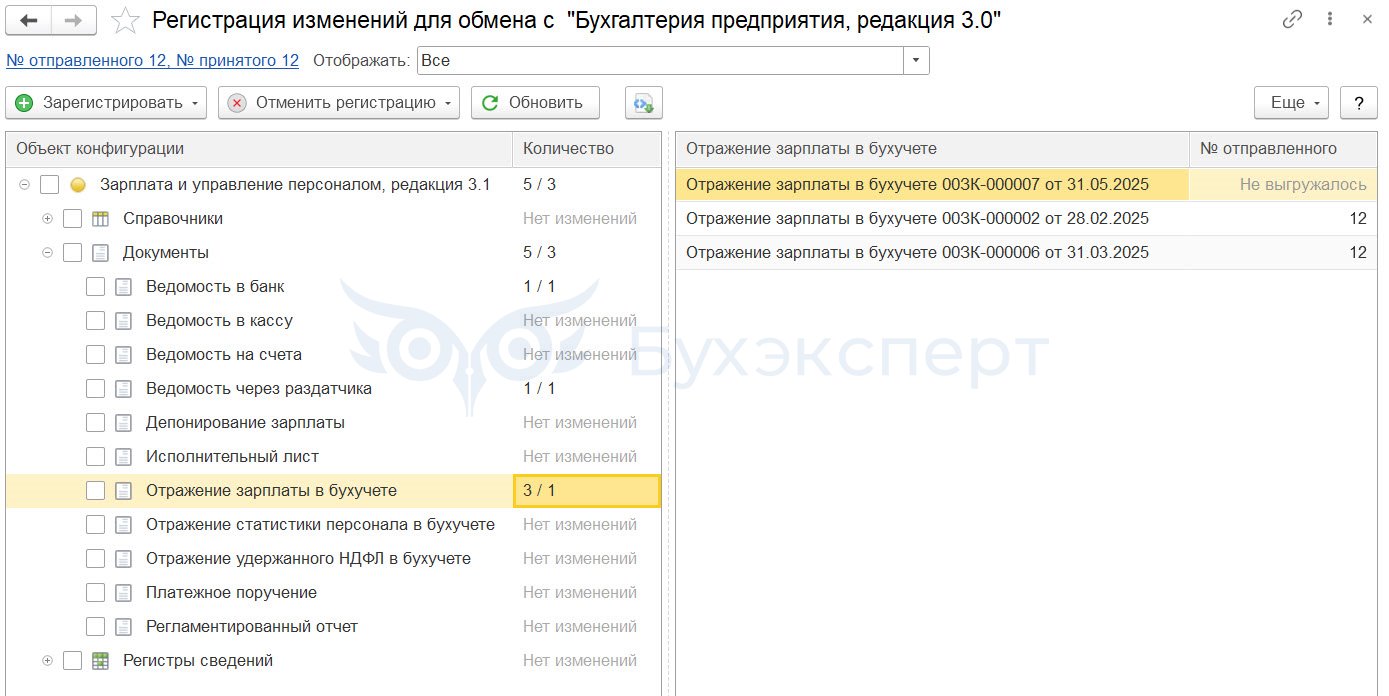Tick the Регистры сведений checkbox
1389x696 pixels.
[x=72, y=661]
